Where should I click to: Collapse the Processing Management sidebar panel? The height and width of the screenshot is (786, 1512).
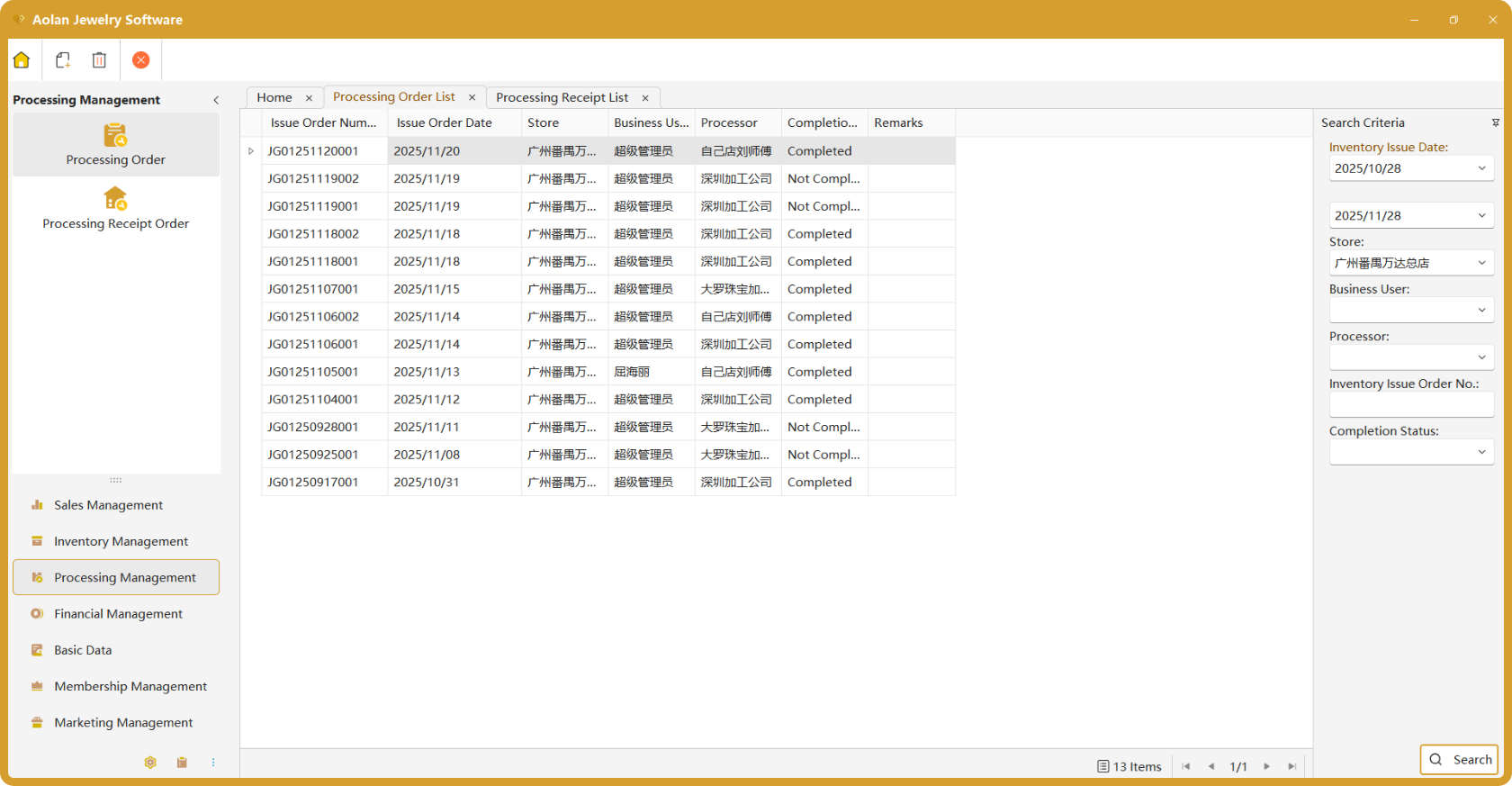pyautogui.click(x=216, y=100)
